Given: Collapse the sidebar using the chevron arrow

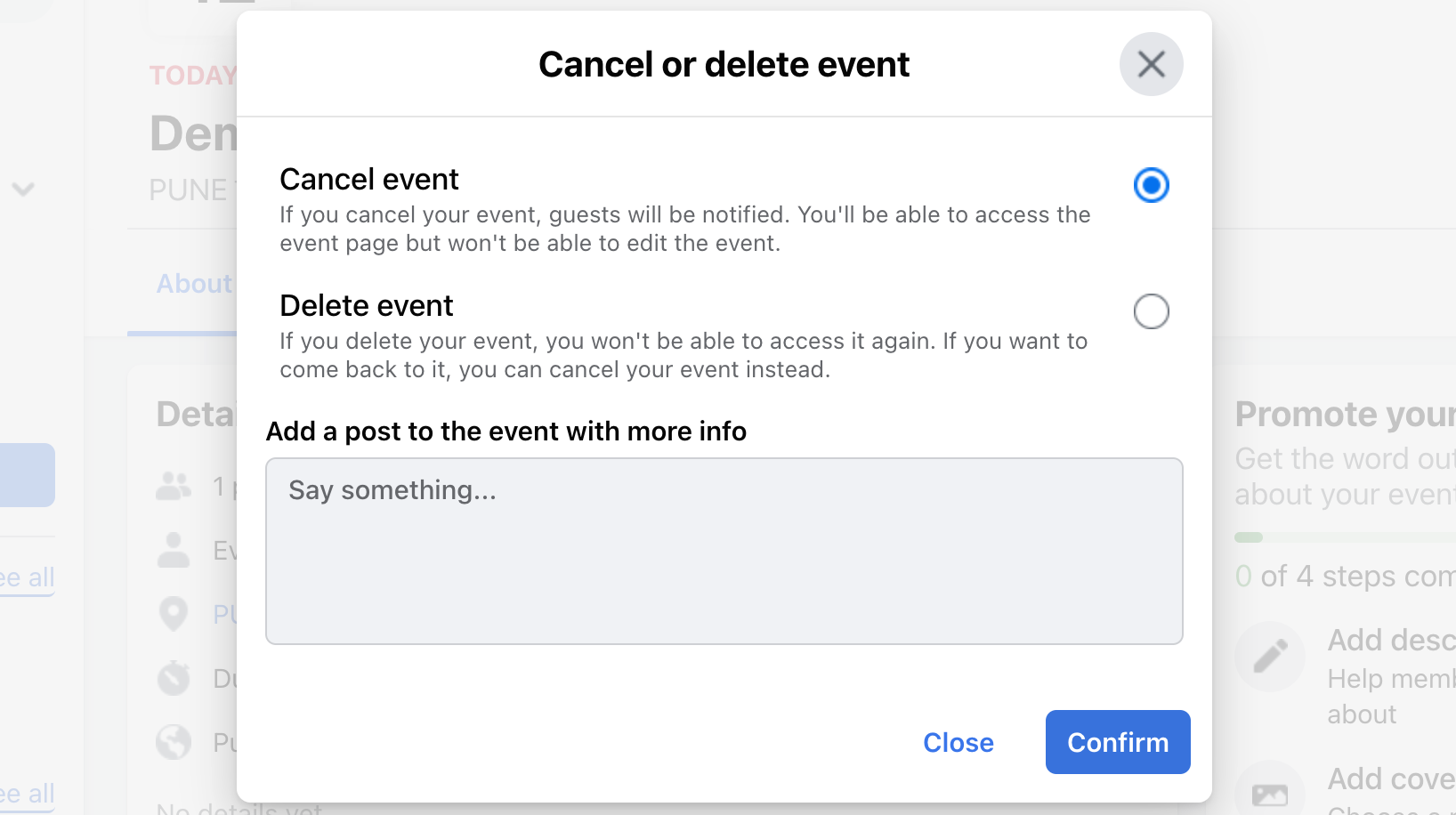Looking at the screenshot, I should (x=24, y=189).
